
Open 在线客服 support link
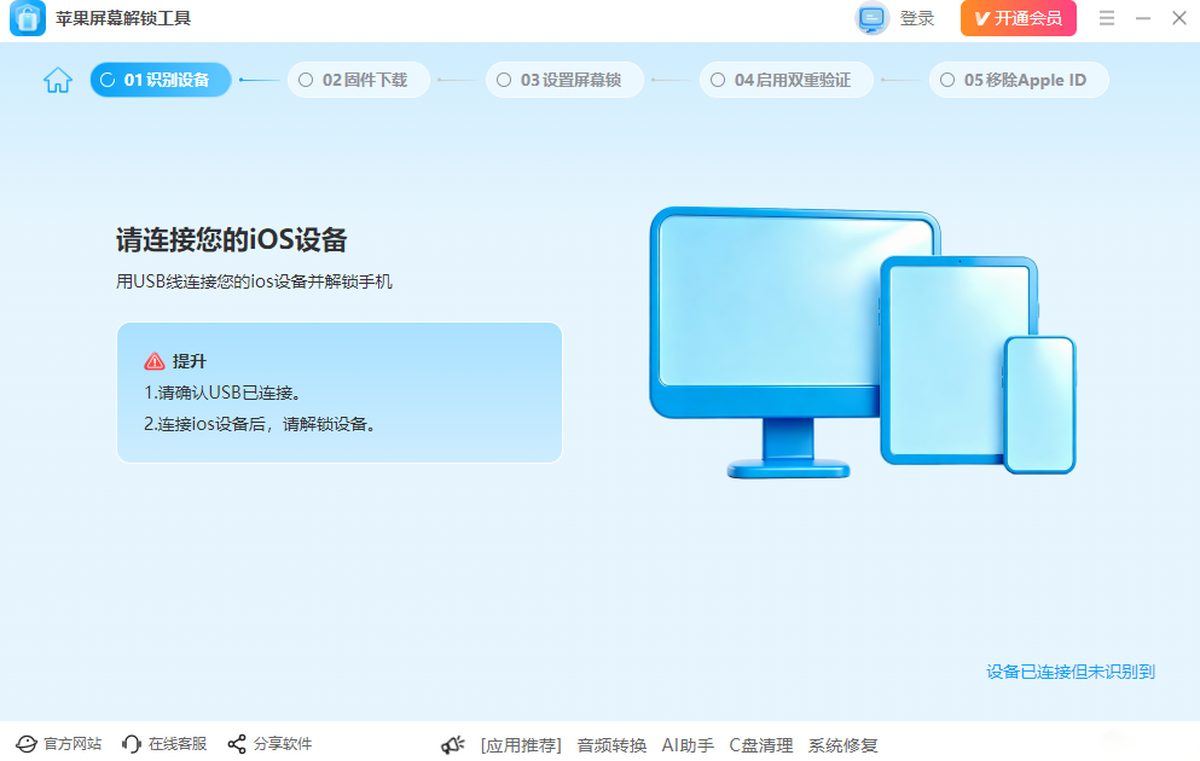click(178, 744)
